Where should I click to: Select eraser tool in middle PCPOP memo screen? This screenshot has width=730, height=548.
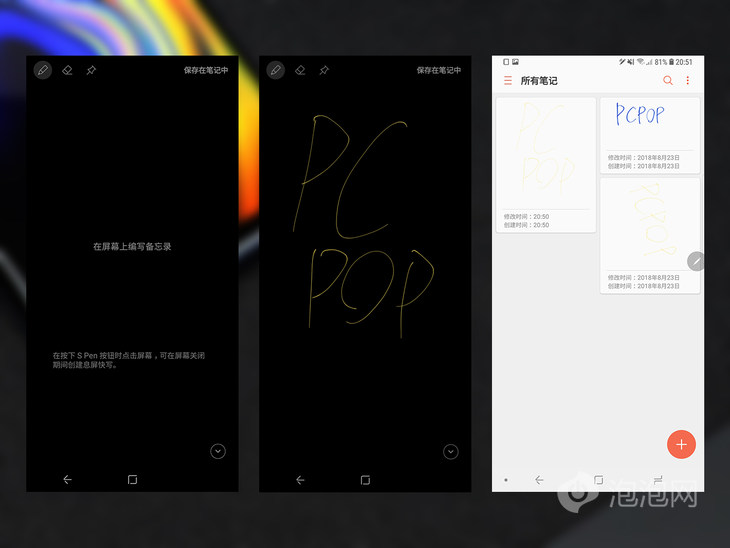(x=300, y=70)
